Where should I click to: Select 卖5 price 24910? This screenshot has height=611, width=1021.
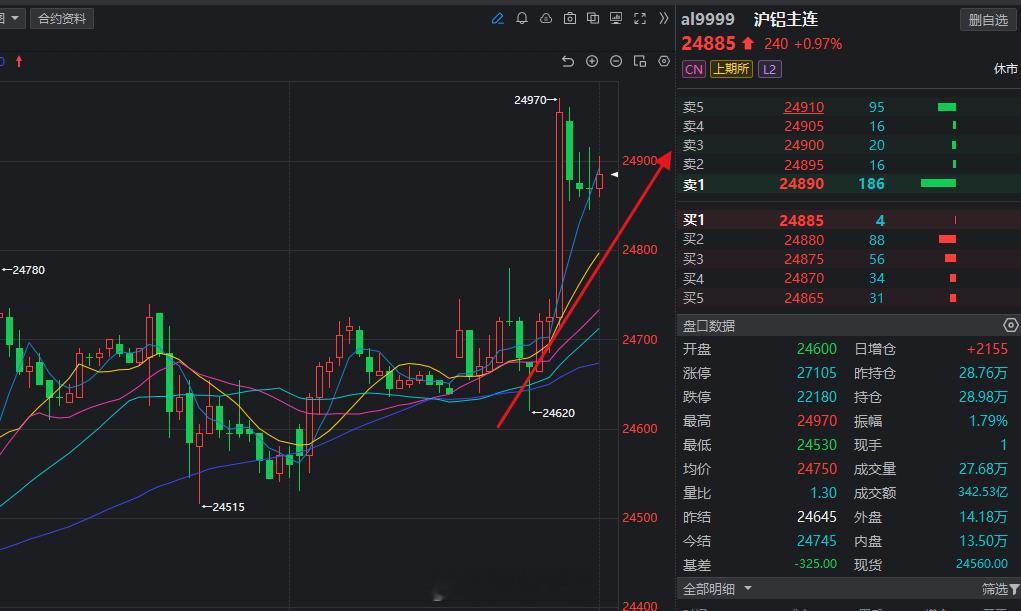pyautogui.click(x=804, y=107)
